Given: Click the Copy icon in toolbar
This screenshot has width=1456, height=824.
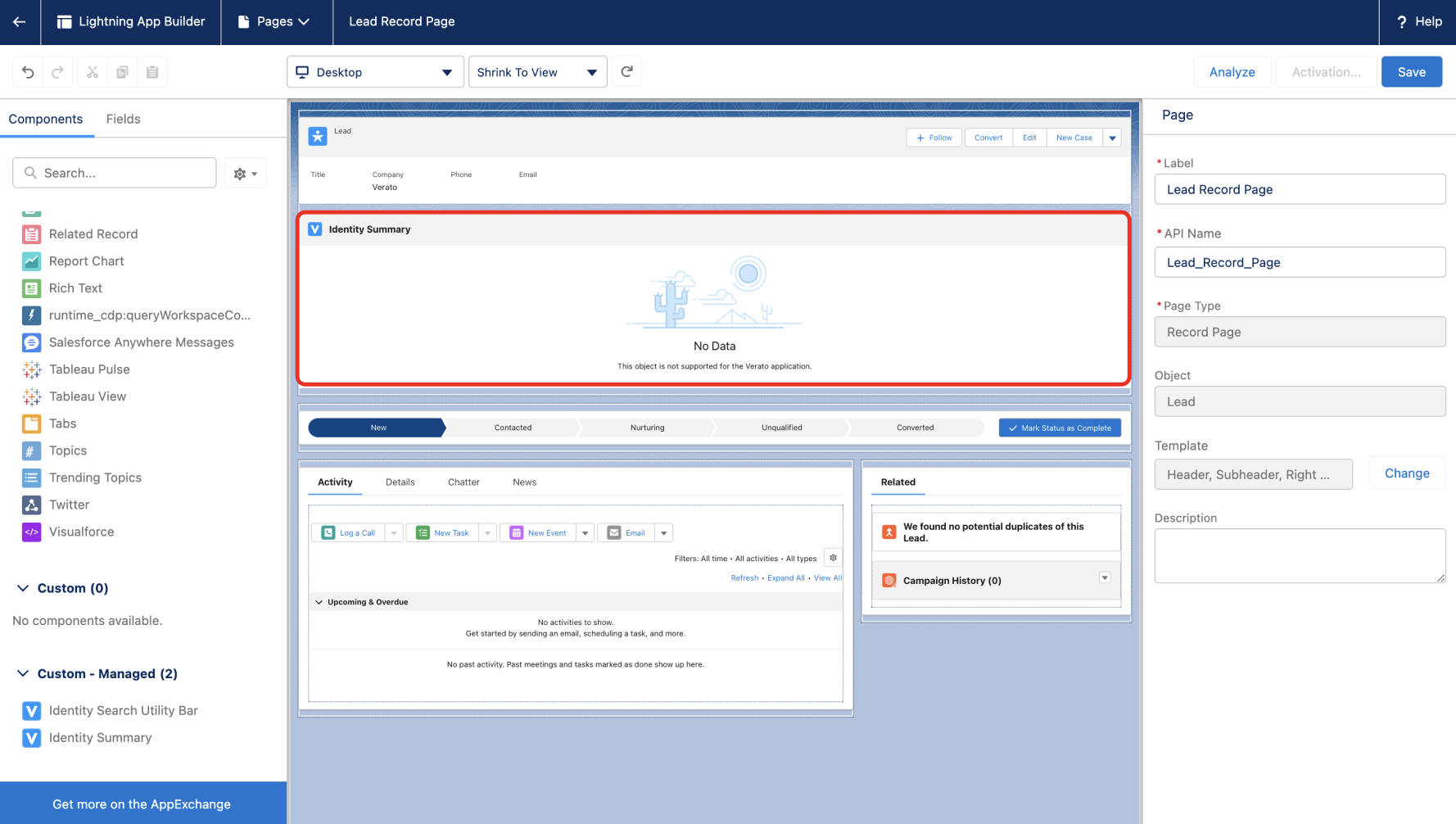Looking at the screenshot, I should pos(122,72).
